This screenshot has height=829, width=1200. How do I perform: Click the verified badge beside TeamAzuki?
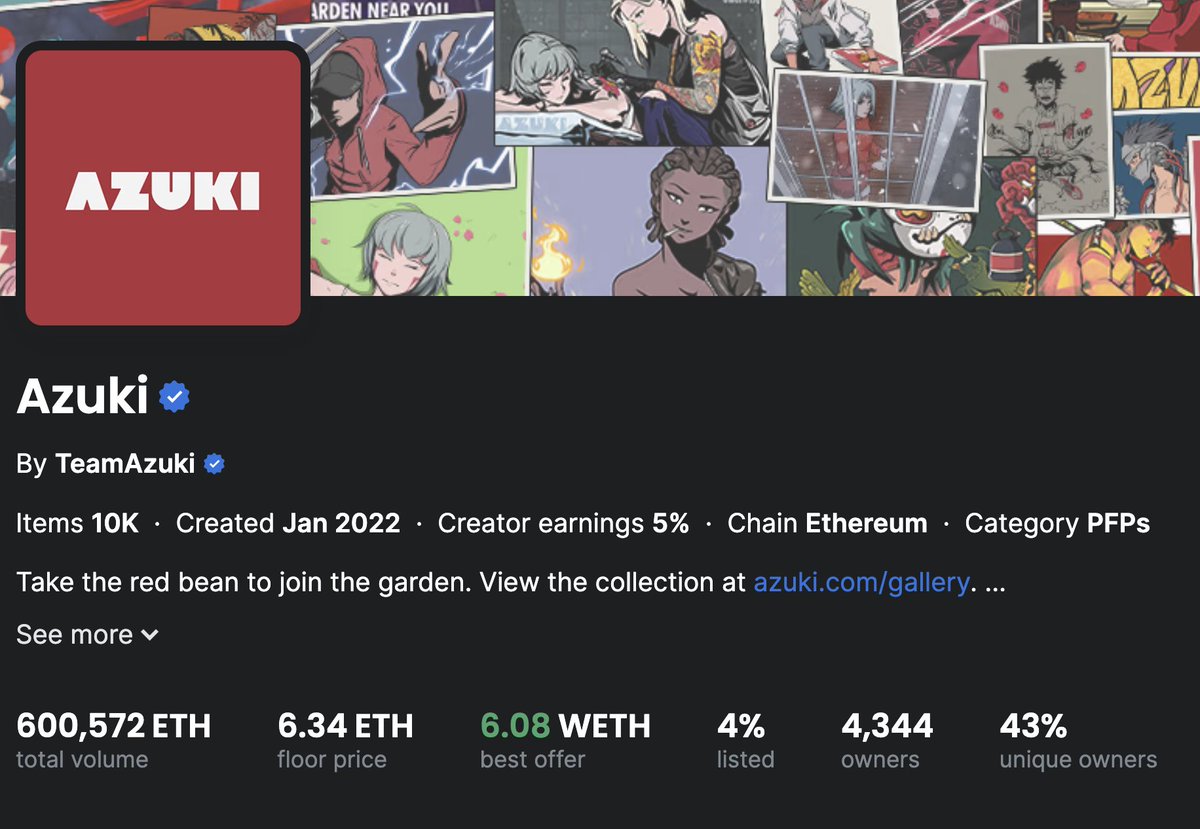click(214, 464)
